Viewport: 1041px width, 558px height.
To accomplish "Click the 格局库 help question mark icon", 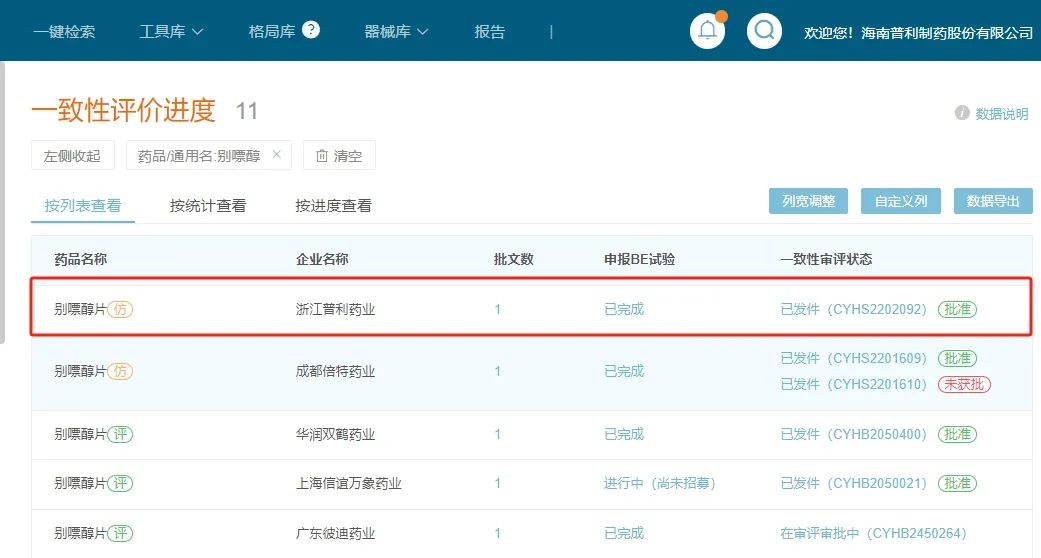I will coord(311,30).
